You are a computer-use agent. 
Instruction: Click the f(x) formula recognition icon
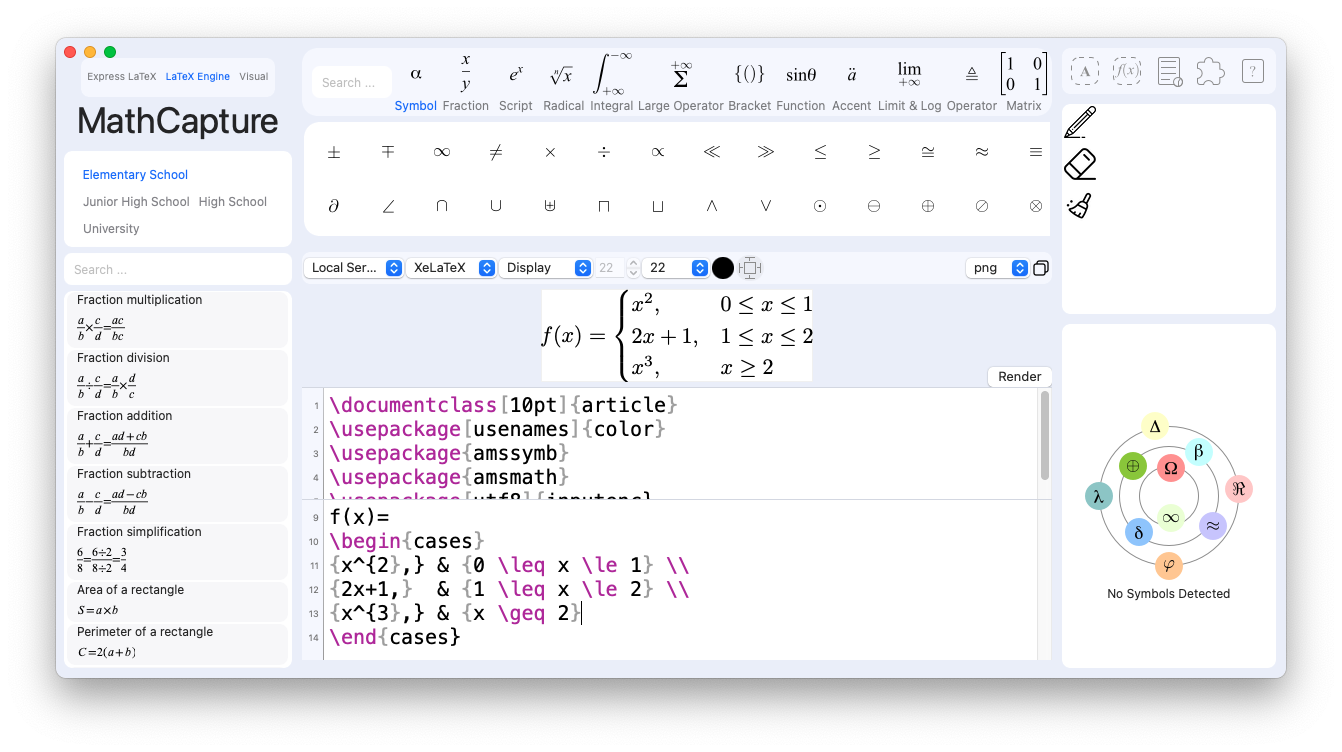1127,70
